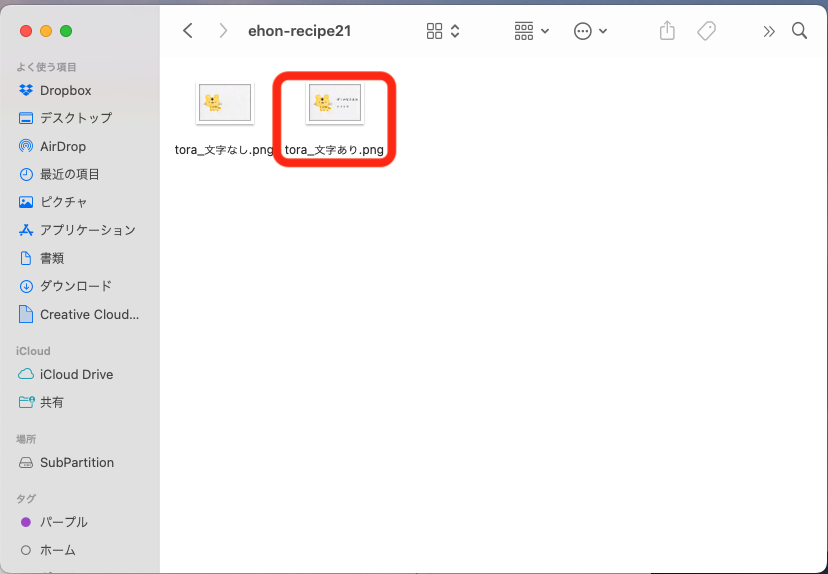Open the Finder search magnifier
Screen dimensions: 828x574
point(799,31)
